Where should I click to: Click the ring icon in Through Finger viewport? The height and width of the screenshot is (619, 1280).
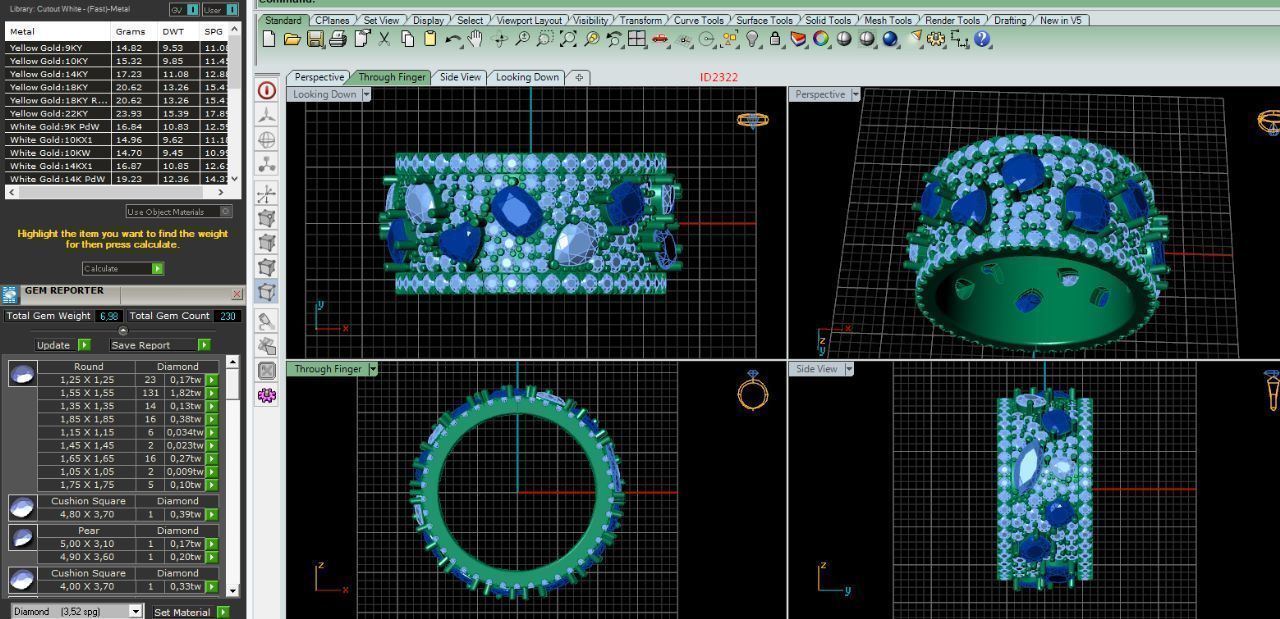point(752,390)
